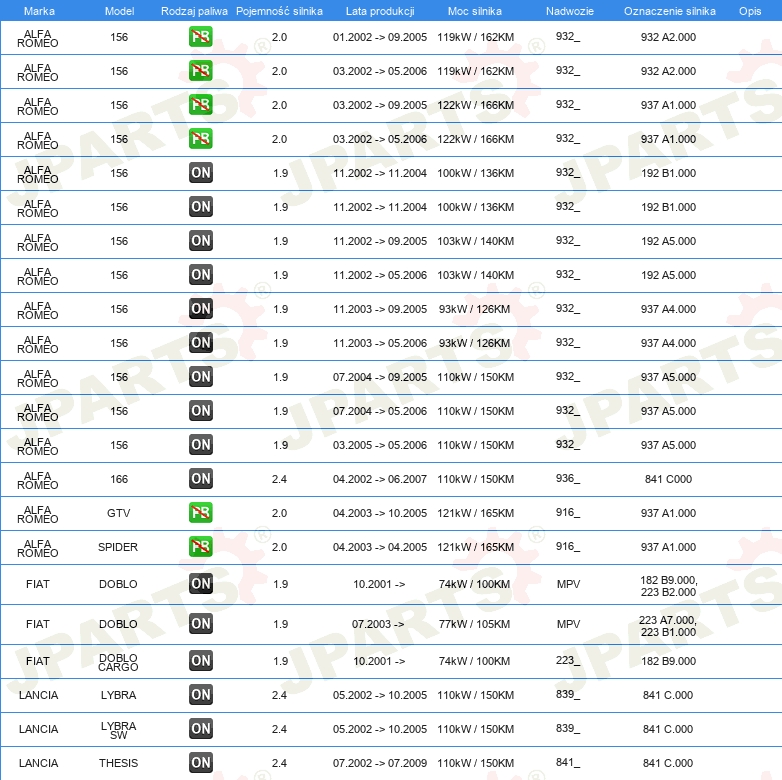Click ON icon of 156 produced 03.2005 -> 05.2006
782x780 pixels.
[201, 445]
